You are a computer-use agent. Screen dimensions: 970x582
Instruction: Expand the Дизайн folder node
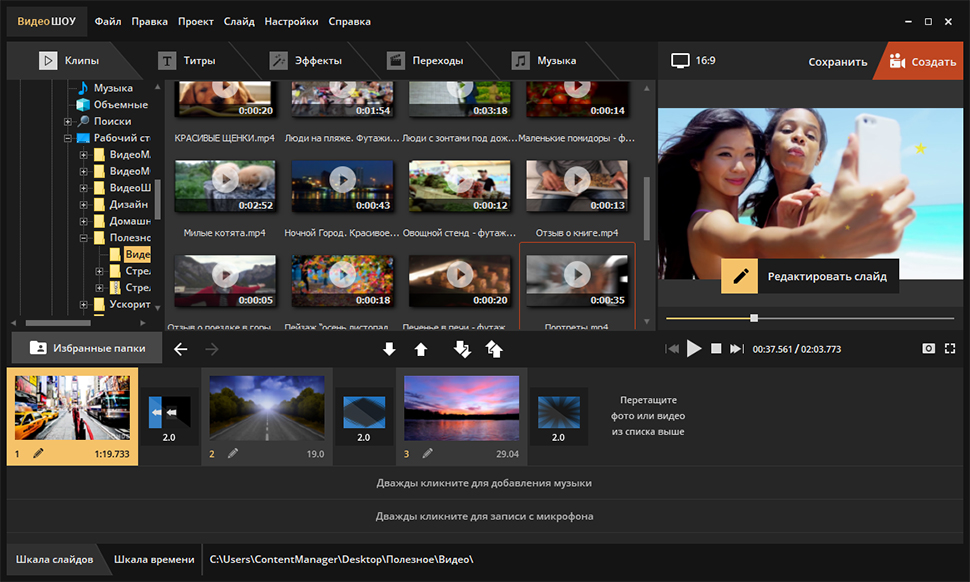pyautogui.click(x=84, y=205)
